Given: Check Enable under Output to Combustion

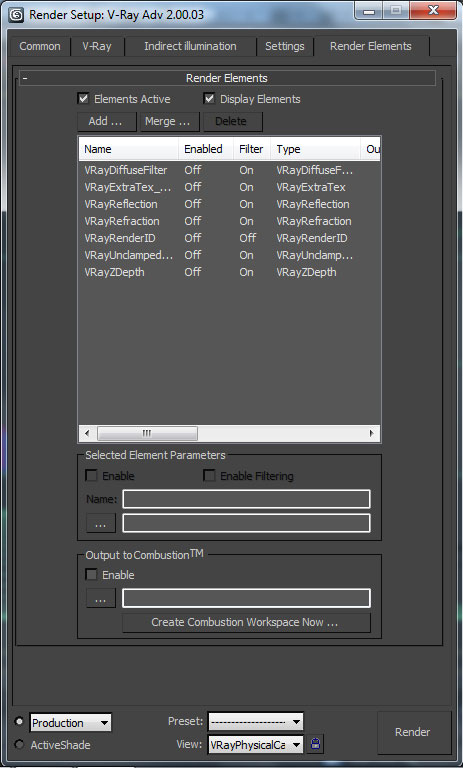Looking at the screenshot, I should 91,575.
